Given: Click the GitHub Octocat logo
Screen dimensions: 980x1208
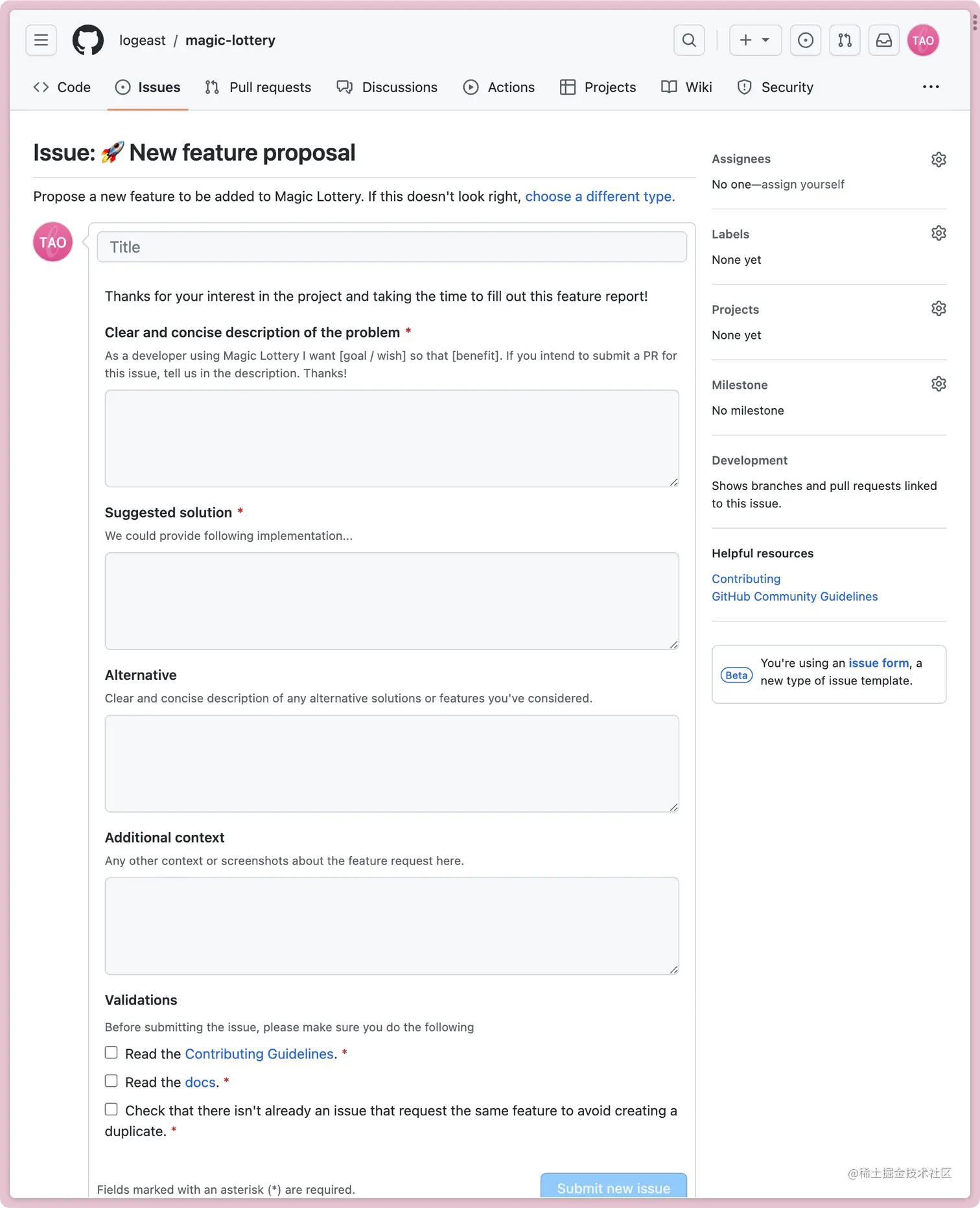Looking at the screenshot, I should [x=88, y=40].
